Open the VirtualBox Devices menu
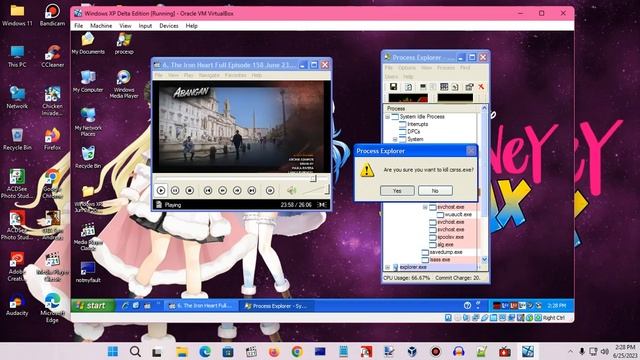The height and width of the screenshot is (360, 640). pyautogui.click(x=169, y=26)
